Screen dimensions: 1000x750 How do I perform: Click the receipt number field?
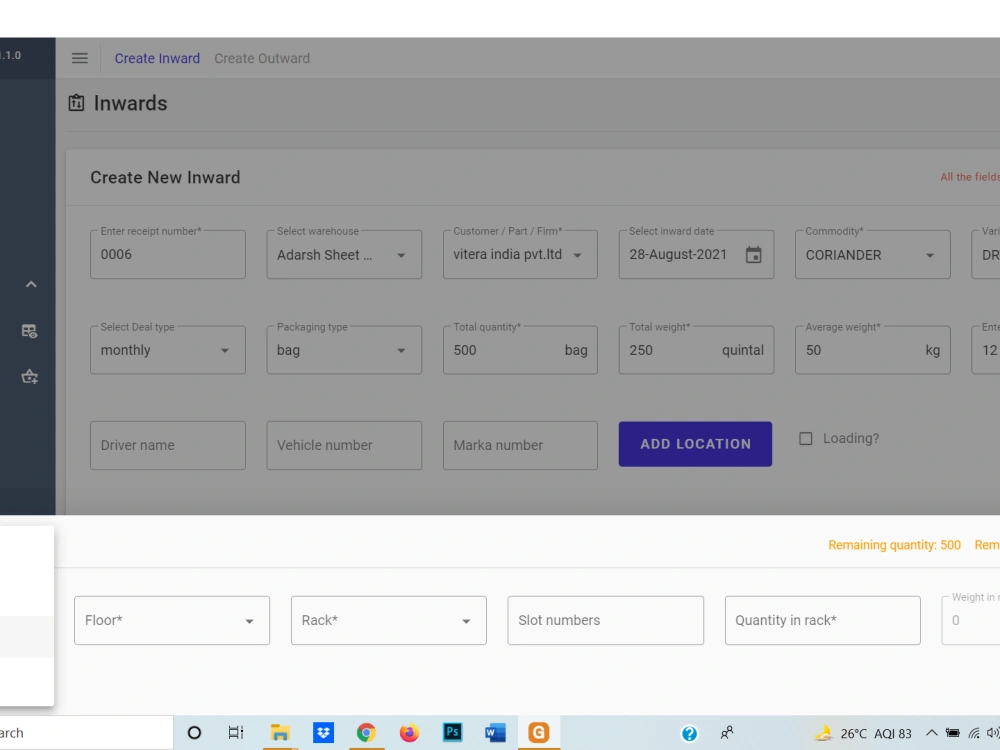(x=168, y=254)
